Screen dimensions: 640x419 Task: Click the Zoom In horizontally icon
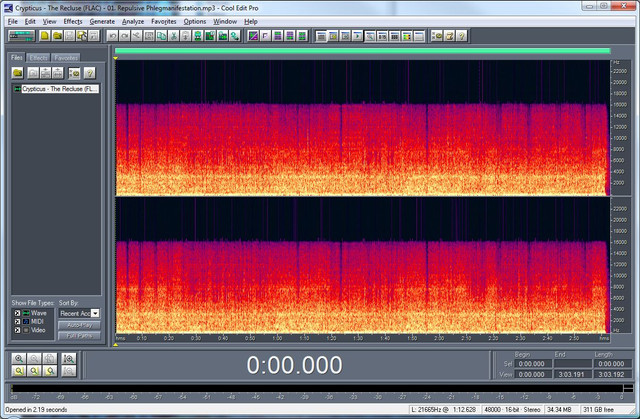[x=19, y=359]
